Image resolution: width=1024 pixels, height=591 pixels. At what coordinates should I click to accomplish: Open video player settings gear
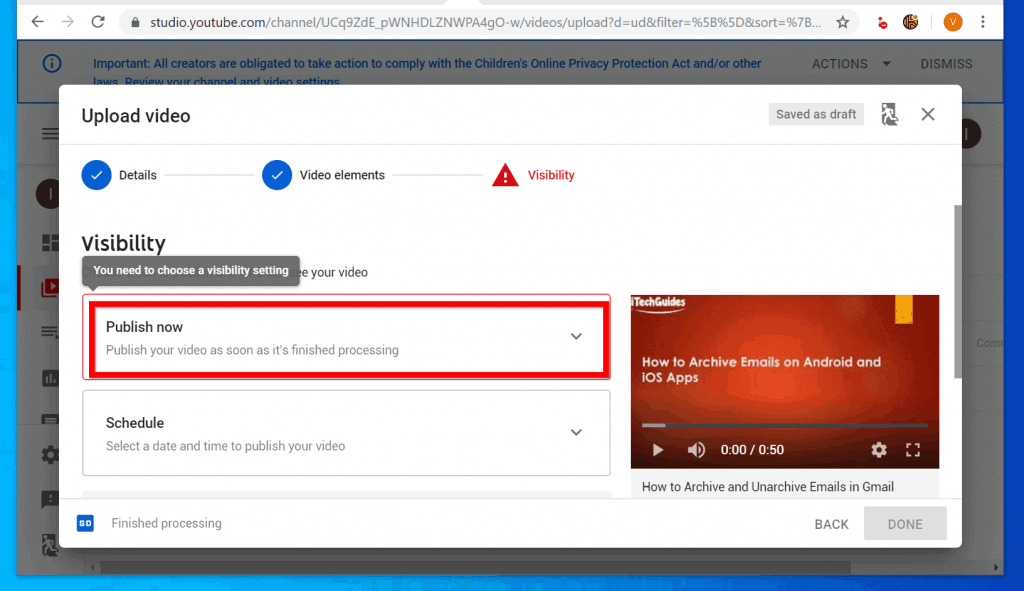879,450
